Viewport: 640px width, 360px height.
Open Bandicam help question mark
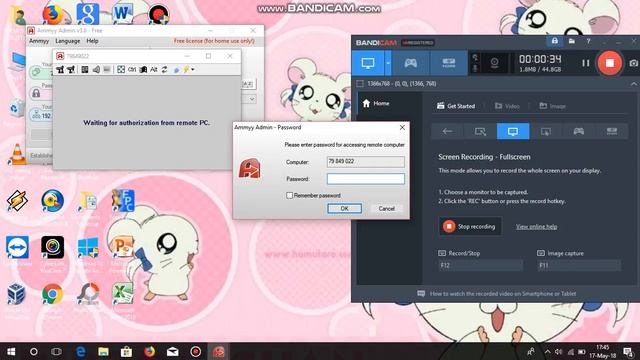pyautogui.click(x=588, y=41)
